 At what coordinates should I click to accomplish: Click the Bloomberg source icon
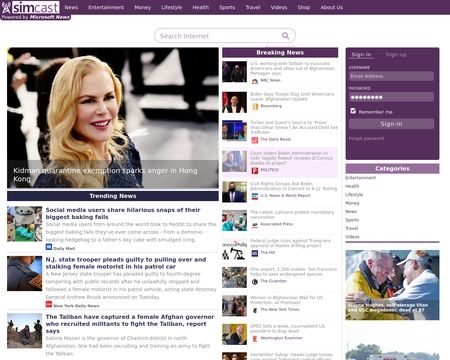click(x=255, y=106)
